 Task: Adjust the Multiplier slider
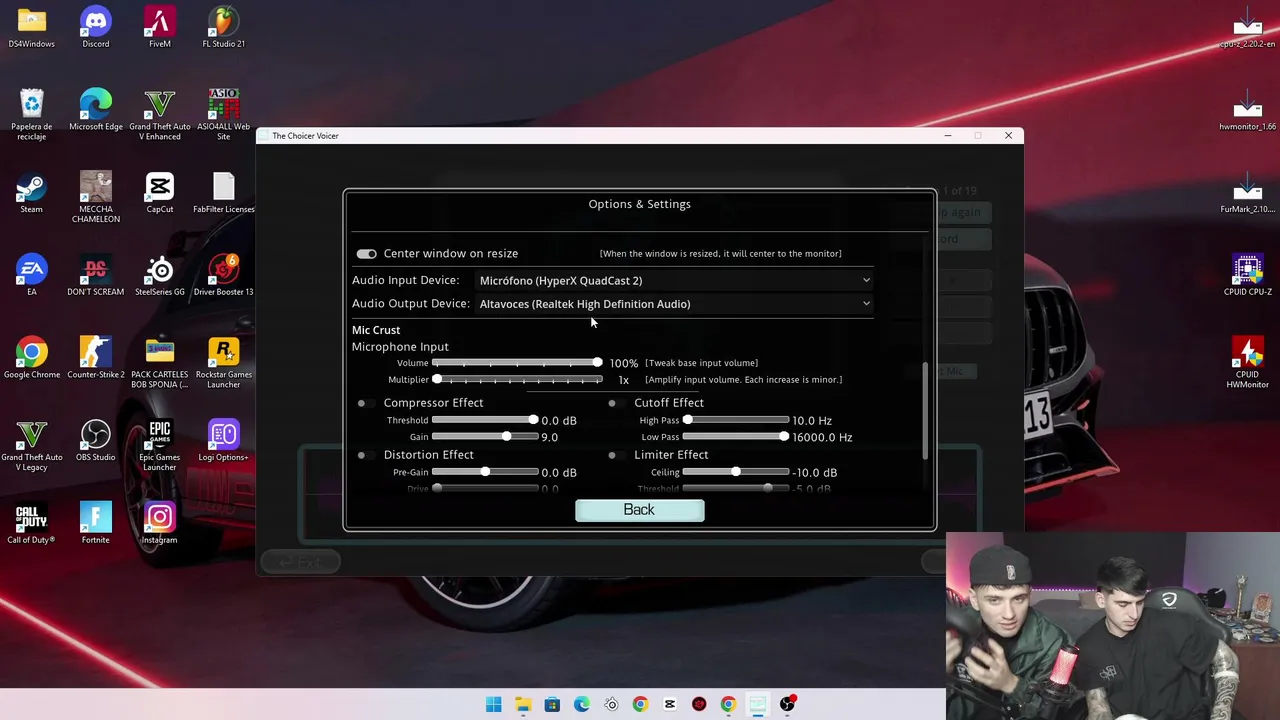pos(517,380)
